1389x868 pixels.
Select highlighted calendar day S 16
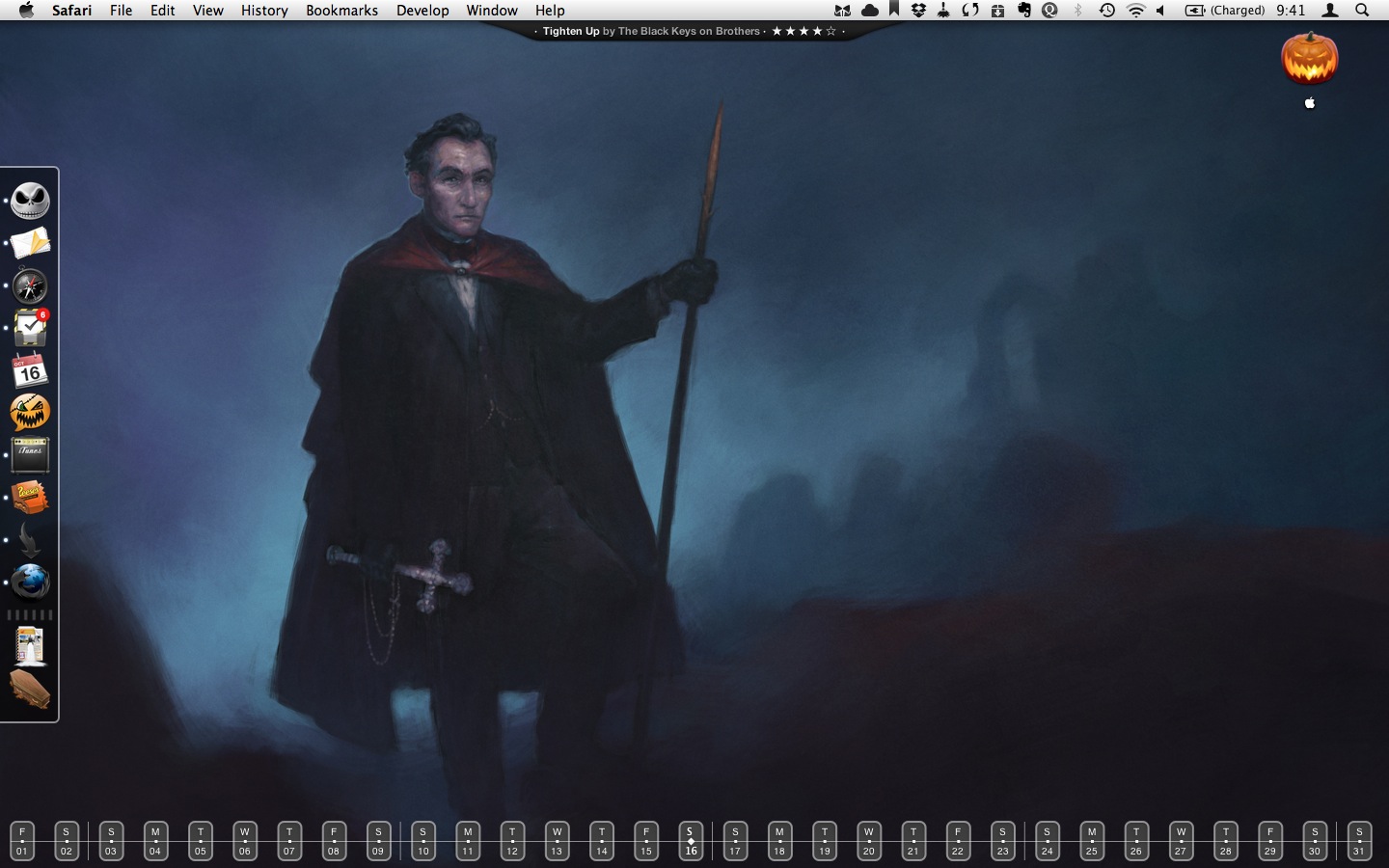pyautogui.click(x=691, y=841)
